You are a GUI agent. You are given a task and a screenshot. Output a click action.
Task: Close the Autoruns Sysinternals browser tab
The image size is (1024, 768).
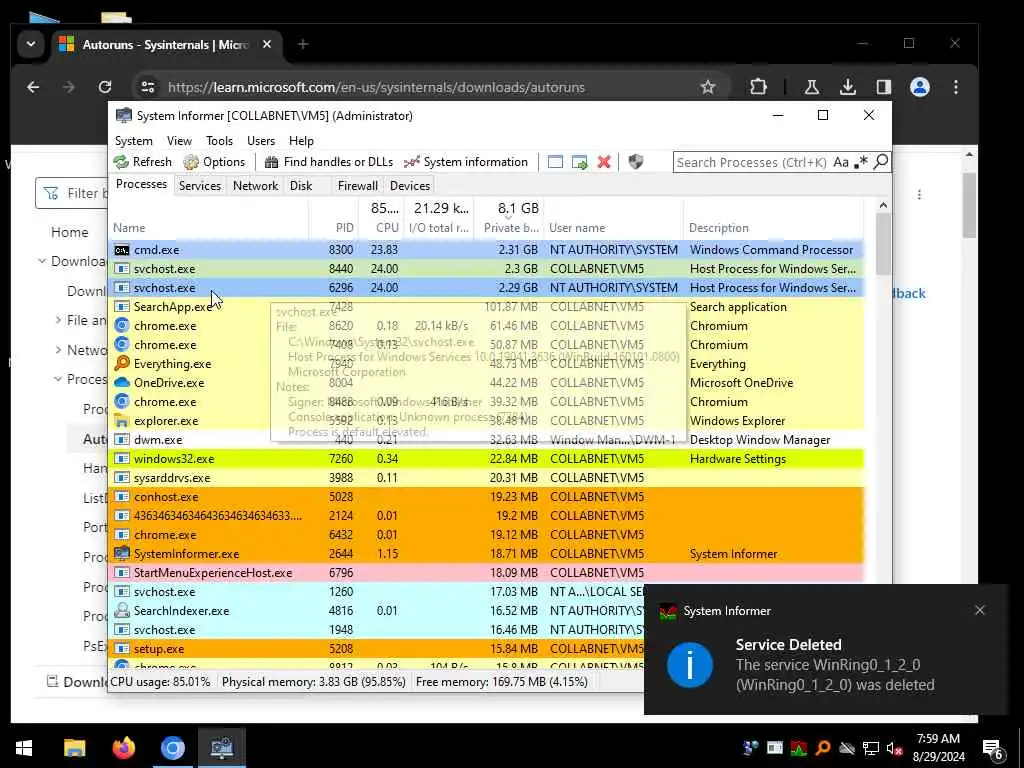[266, 44]
